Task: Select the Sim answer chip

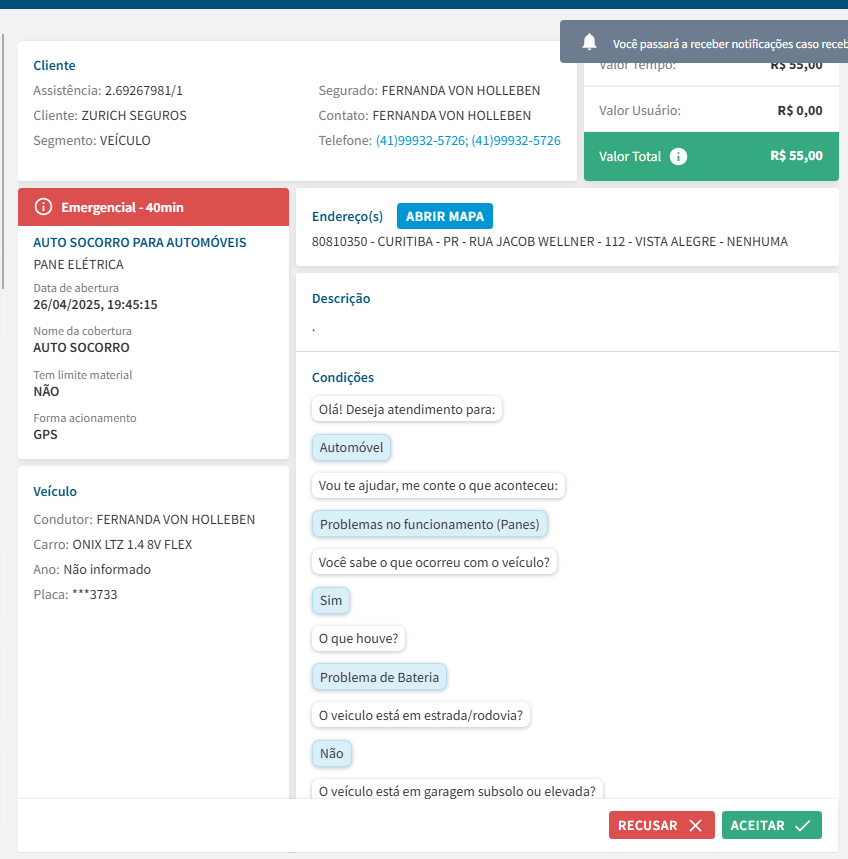Action: tap(330, 600)
